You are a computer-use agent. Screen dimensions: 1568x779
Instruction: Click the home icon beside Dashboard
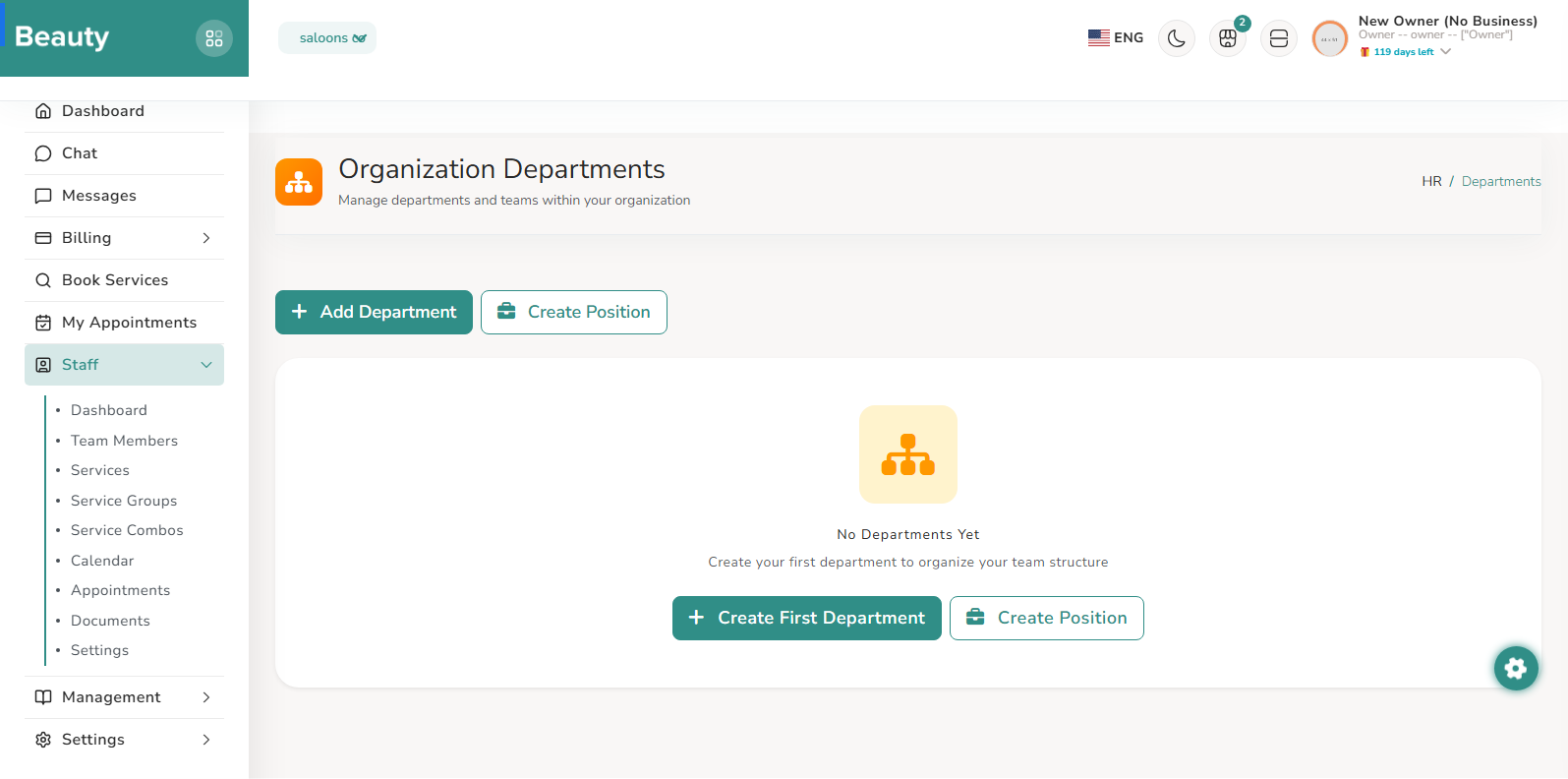tap(43, 111)
